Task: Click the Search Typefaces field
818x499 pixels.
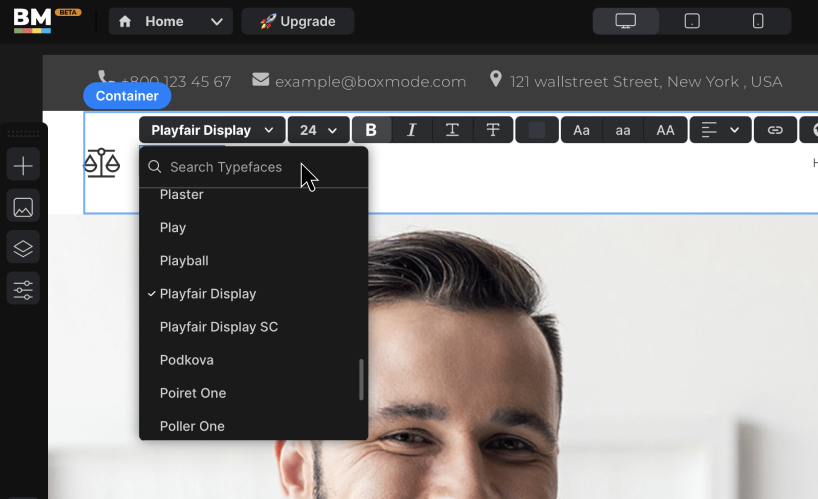Action: [254, 167]
